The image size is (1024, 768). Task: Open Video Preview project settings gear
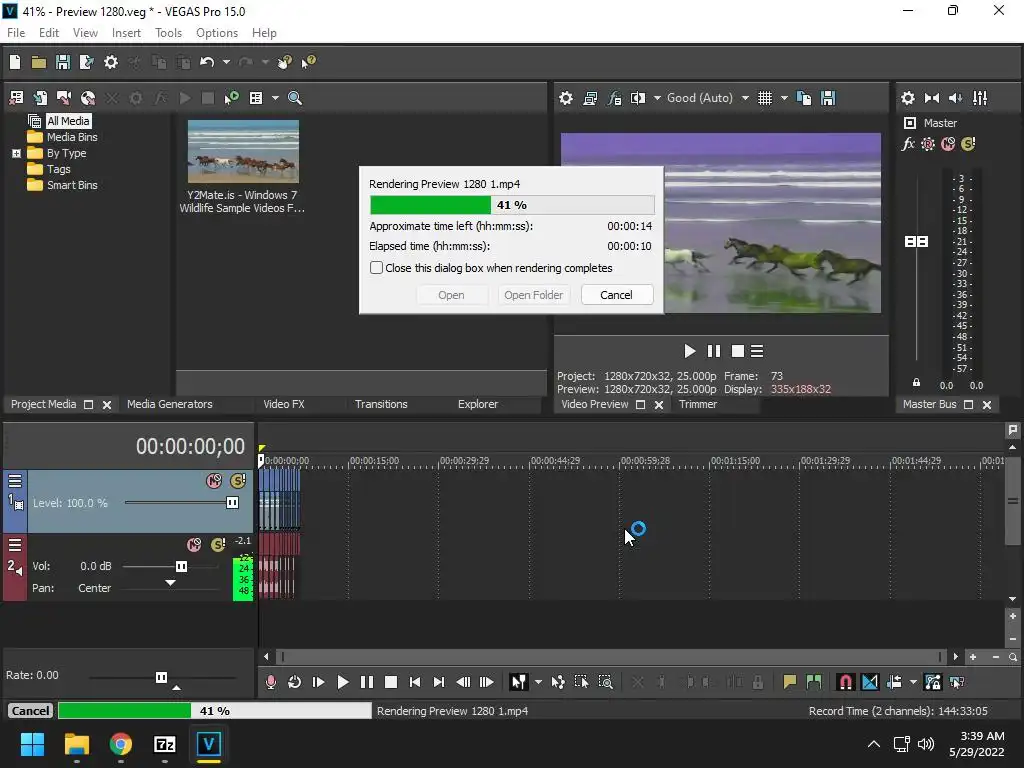566,98
